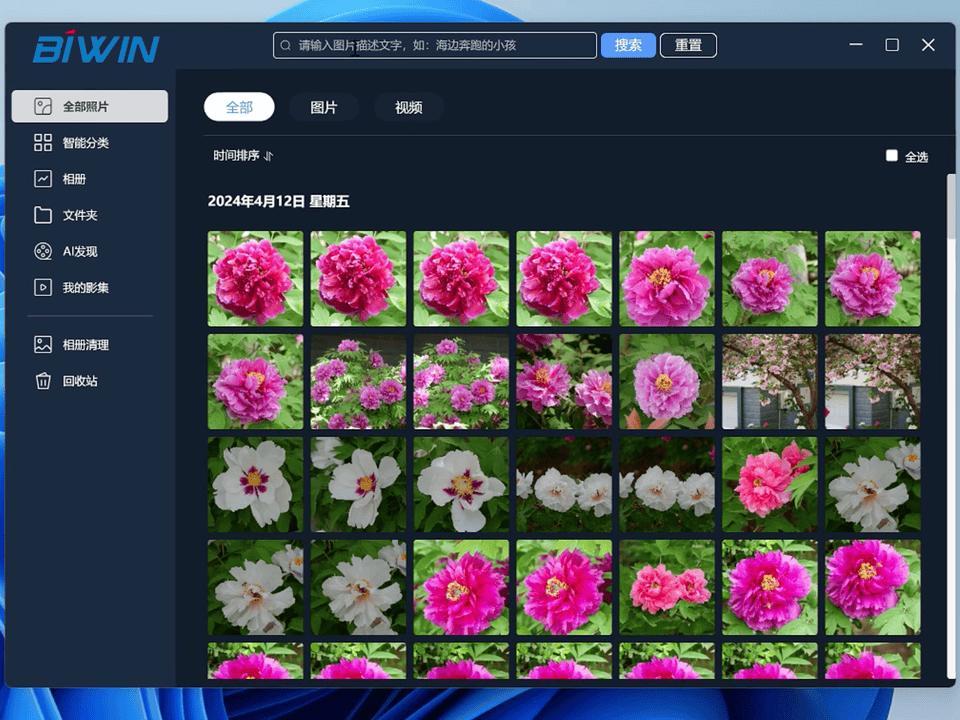The height and width of the screenshot is (720, 960).
Task: Switch to the 视频 tab
Action: pos(408,106)
